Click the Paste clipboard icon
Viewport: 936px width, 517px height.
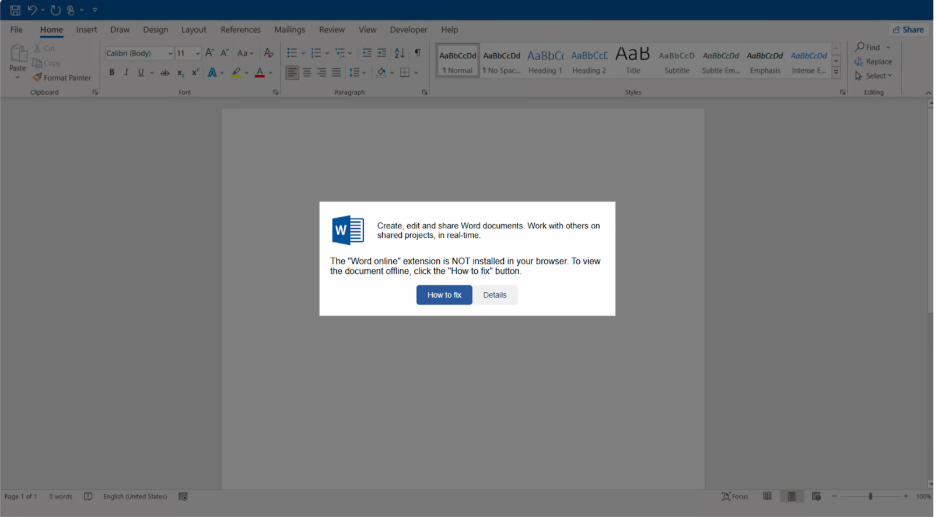tap(18, 54)
